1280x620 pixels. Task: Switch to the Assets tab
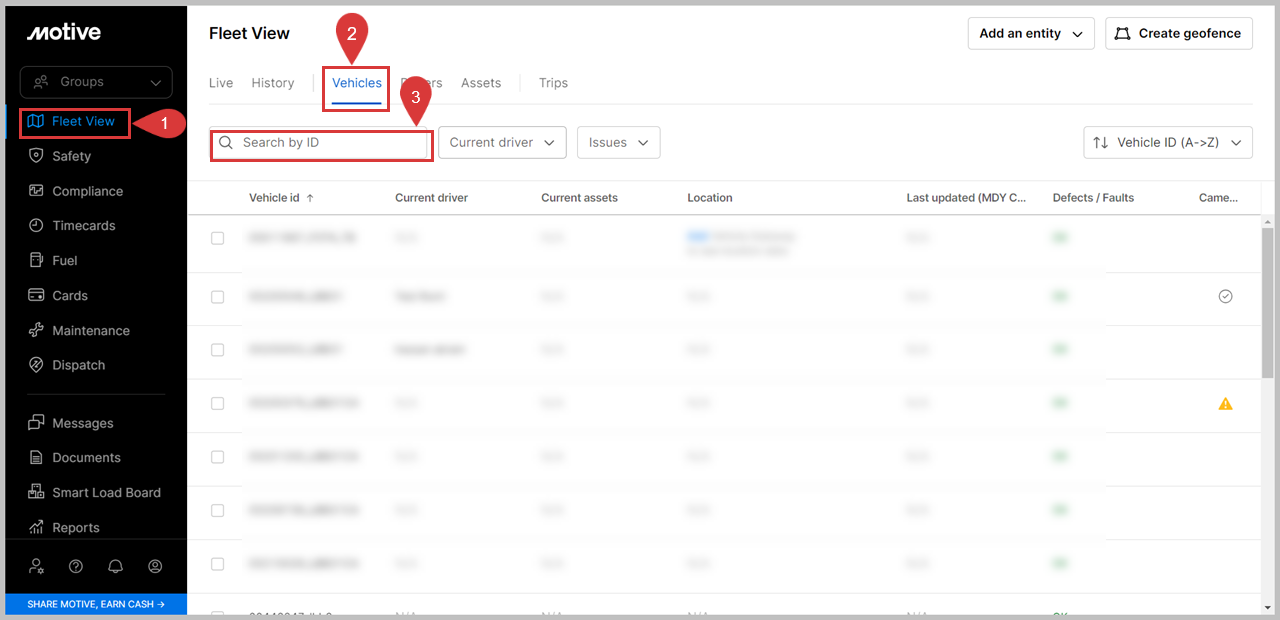480,83
